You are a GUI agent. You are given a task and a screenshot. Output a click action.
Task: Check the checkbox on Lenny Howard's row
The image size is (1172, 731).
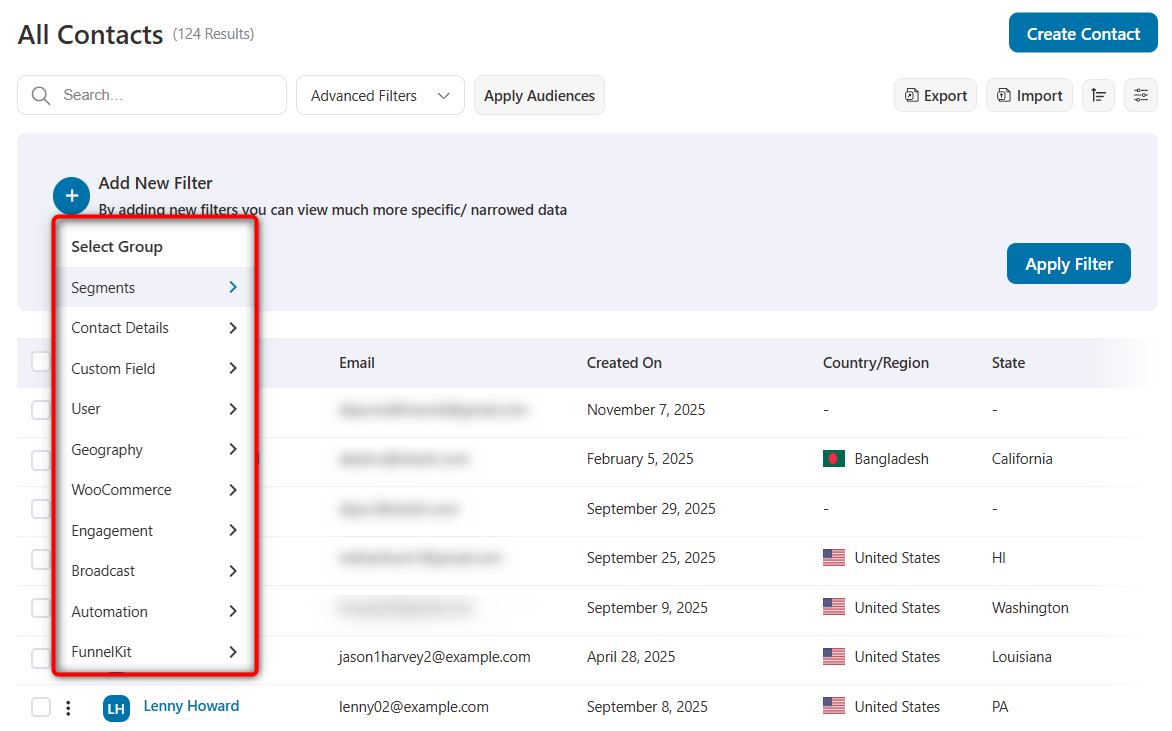pos(40,706)
